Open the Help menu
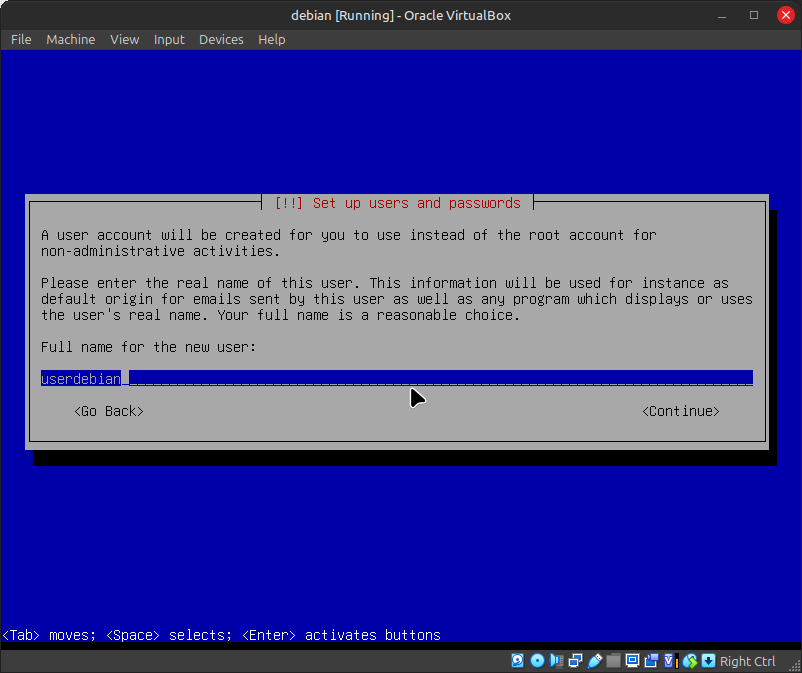The image size is (802, 673). pyautogui.click(x=272, y=39)
